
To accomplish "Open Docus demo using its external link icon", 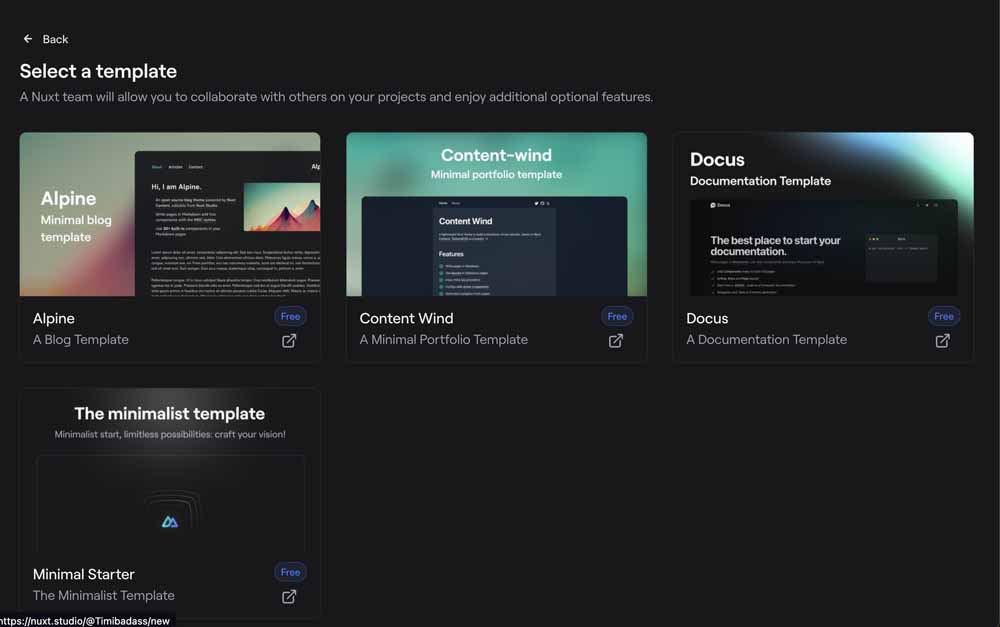I will coord(942,340).
